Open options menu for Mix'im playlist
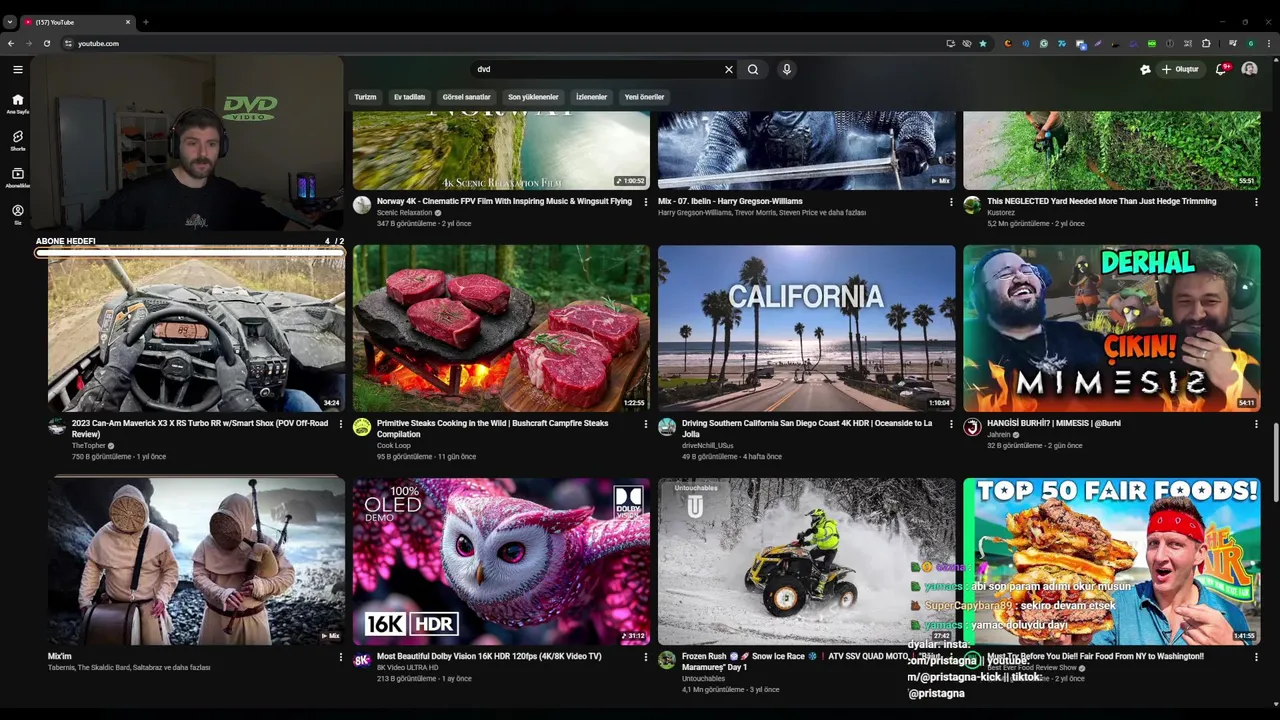This screenshot has height=720, width=1280. 341,657
